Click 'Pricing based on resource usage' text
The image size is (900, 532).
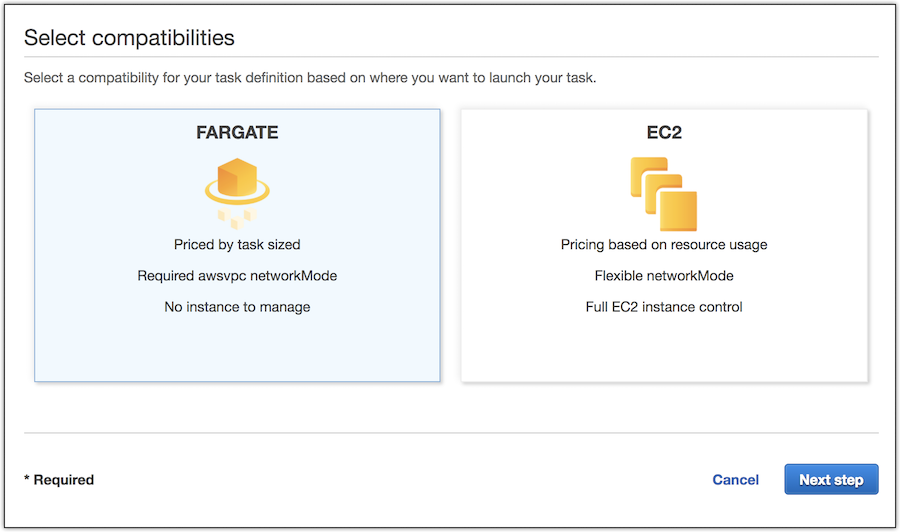click(664, 244)
